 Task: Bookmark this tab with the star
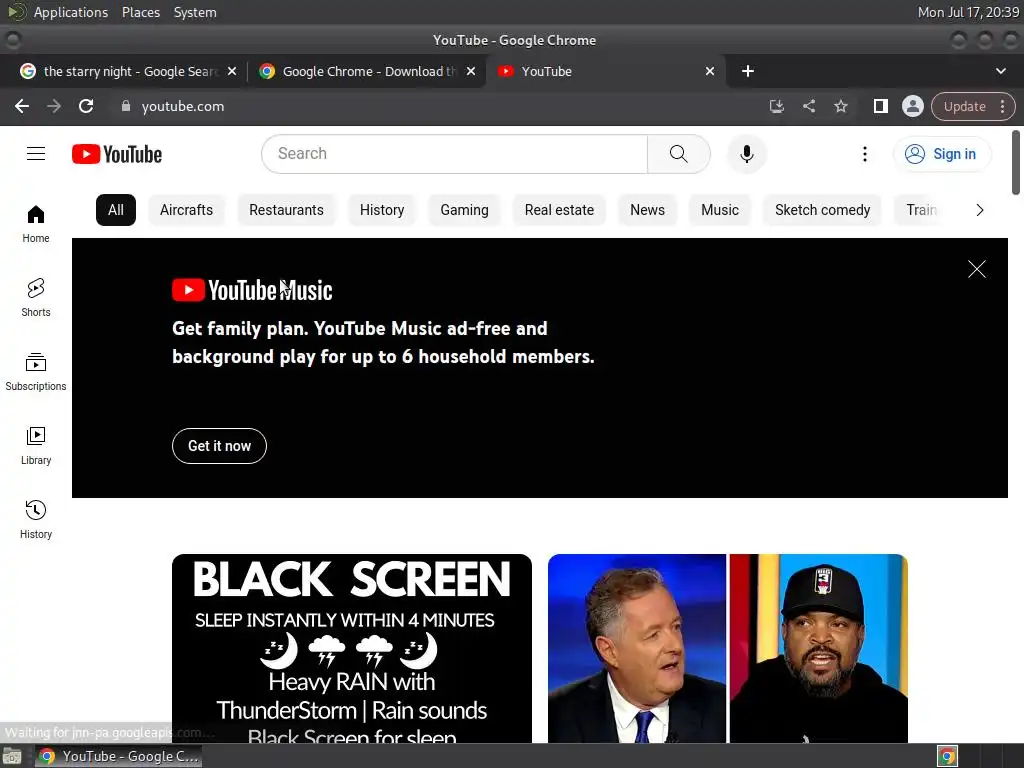pos(841,106)
